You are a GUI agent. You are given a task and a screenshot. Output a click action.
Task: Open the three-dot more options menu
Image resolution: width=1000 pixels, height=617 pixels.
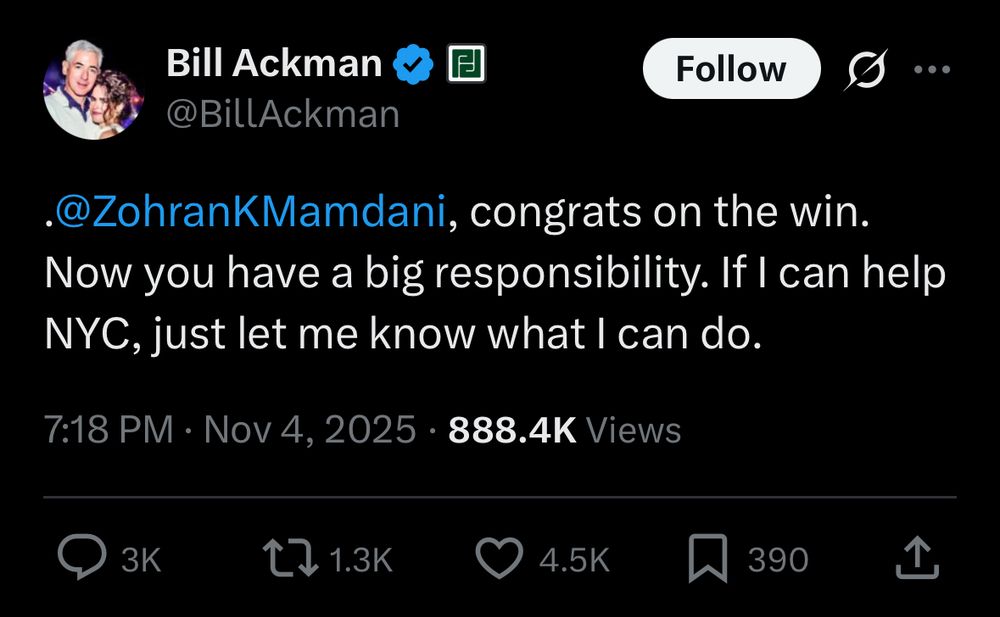pyautogui.click(x=931, y=70)
